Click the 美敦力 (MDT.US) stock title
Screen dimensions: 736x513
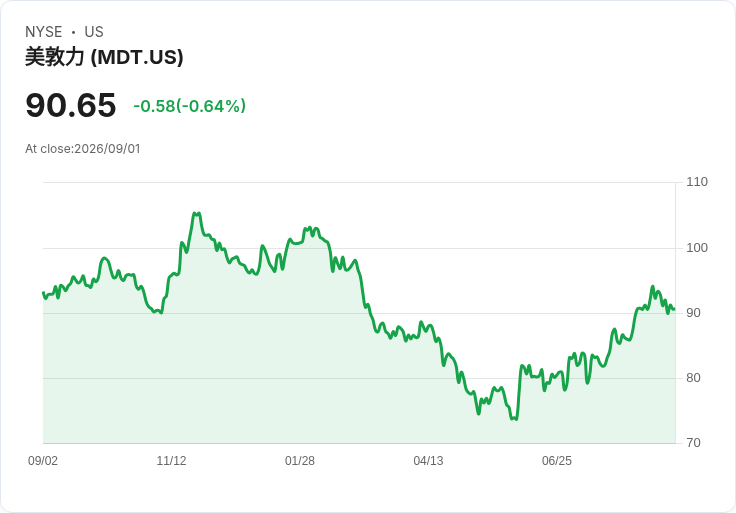coord(104,57)
